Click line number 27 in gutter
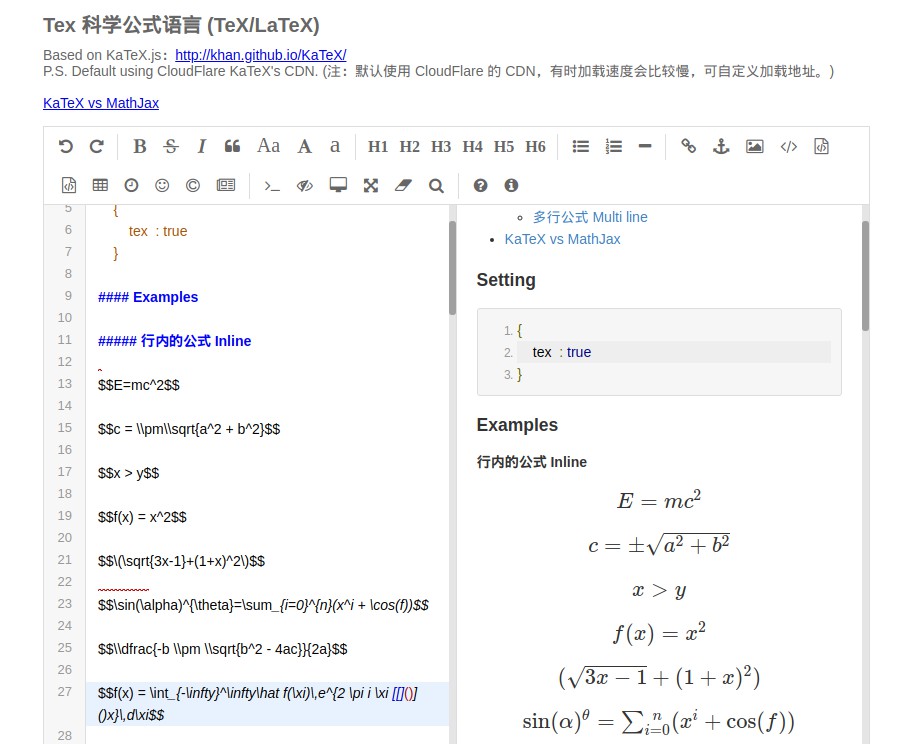 pyautogui.click(x=65, y=692)
